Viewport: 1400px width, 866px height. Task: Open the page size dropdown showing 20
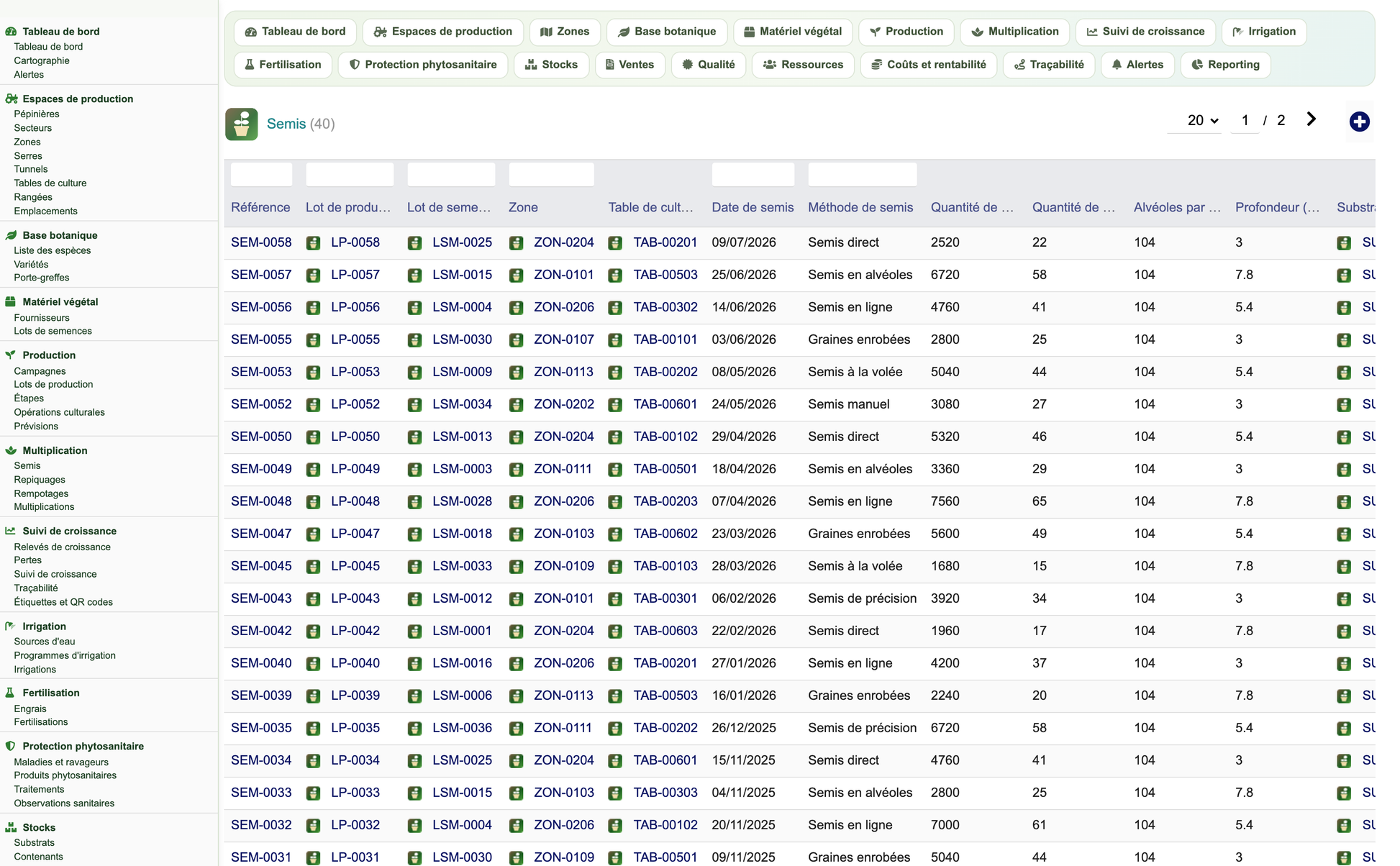coord(1201,120)
